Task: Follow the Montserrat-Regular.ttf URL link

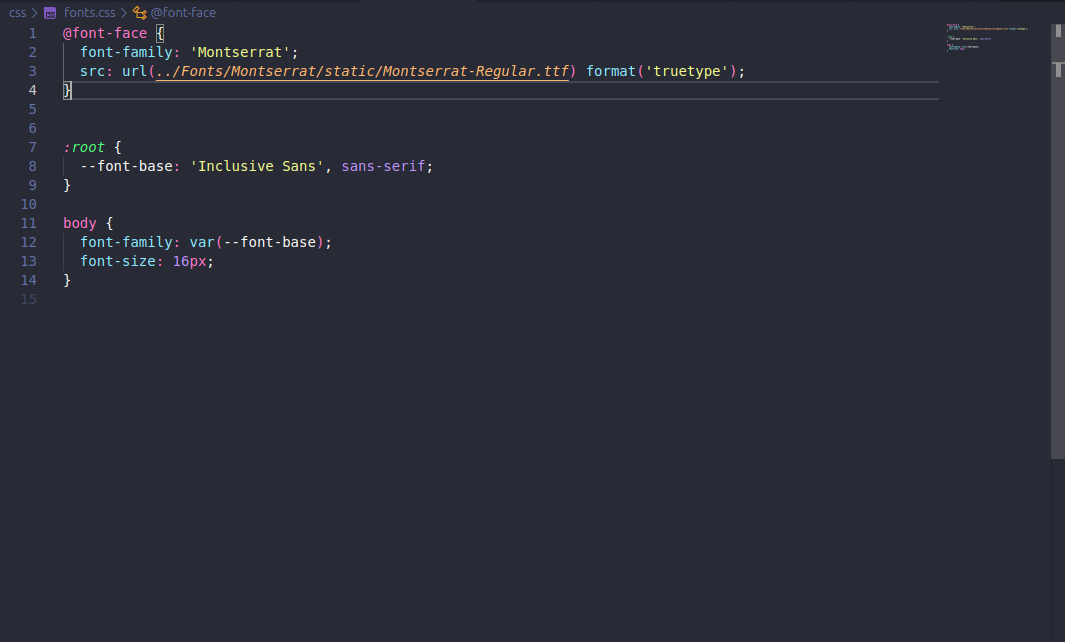Action: click(362, 71)
